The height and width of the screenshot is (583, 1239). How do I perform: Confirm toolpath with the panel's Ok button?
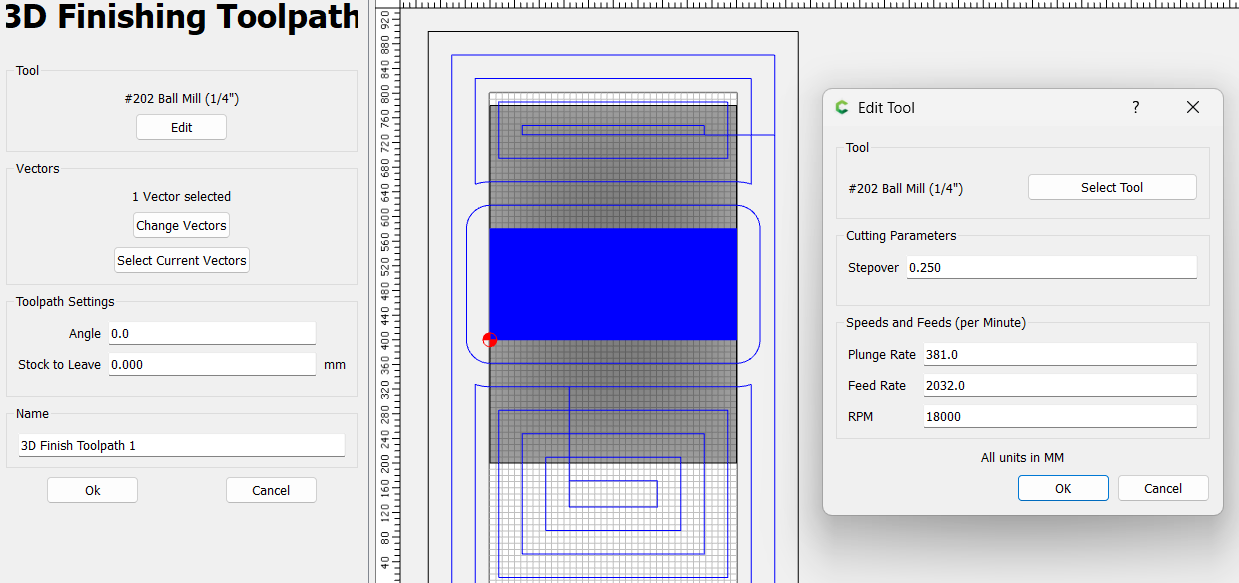tap(92, 490)
